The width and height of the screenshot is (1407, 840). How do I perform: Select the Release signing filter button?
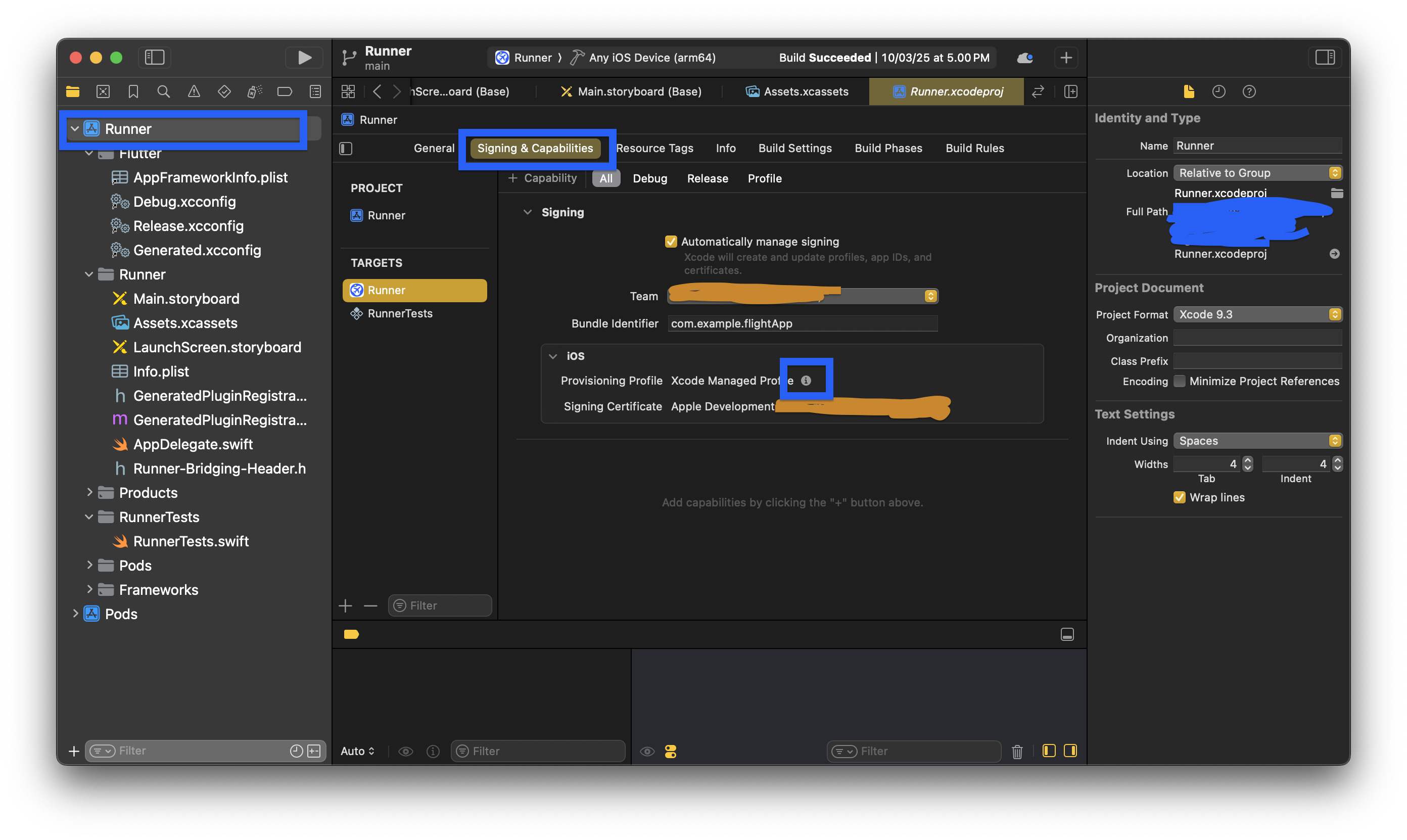pos(708,178)
